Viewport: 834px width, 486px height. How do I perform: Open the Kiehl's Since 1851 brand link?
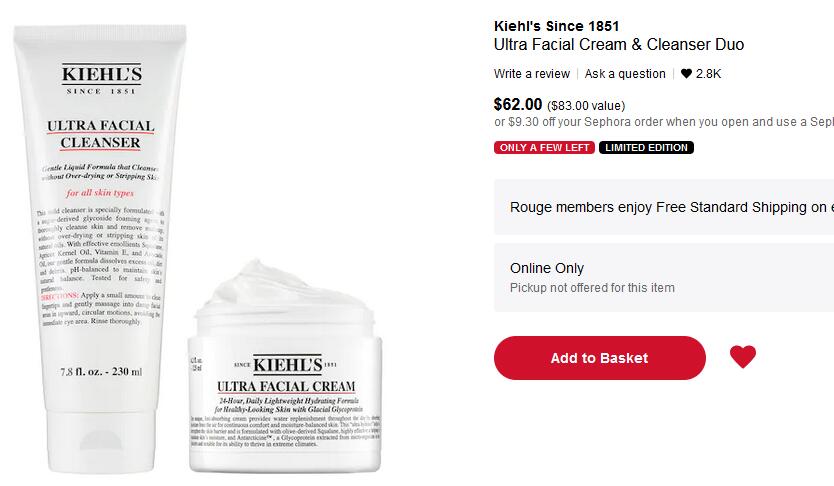(x=556, y=26)
